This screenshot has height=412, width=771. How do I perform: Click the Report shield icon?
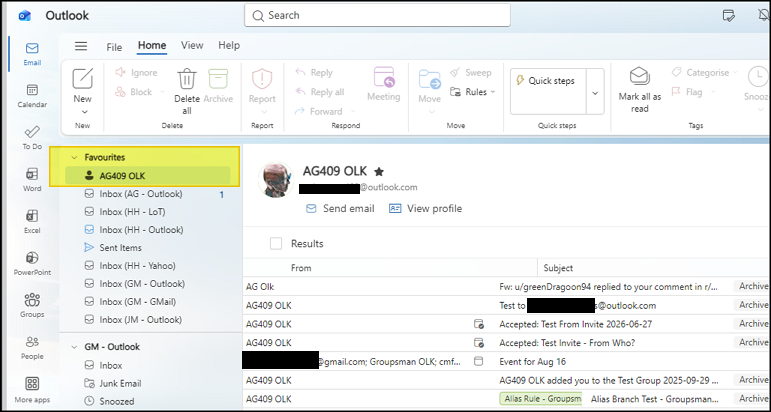pyautogui.click(x=262, y=79)
